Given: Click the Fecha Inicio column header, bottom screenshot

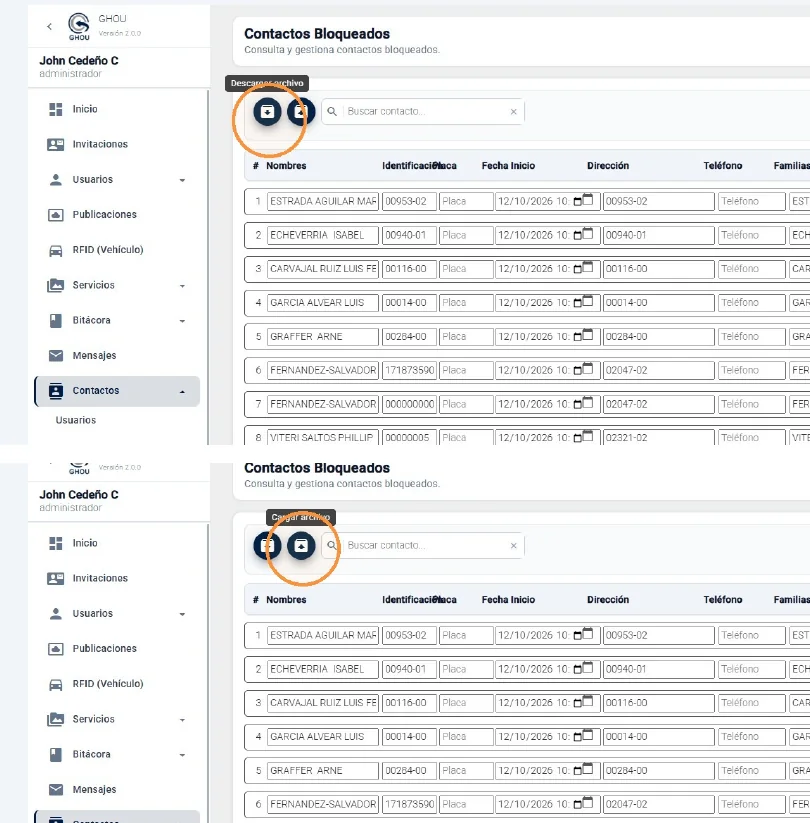Looking at the screenshot, I should point(508,600).
